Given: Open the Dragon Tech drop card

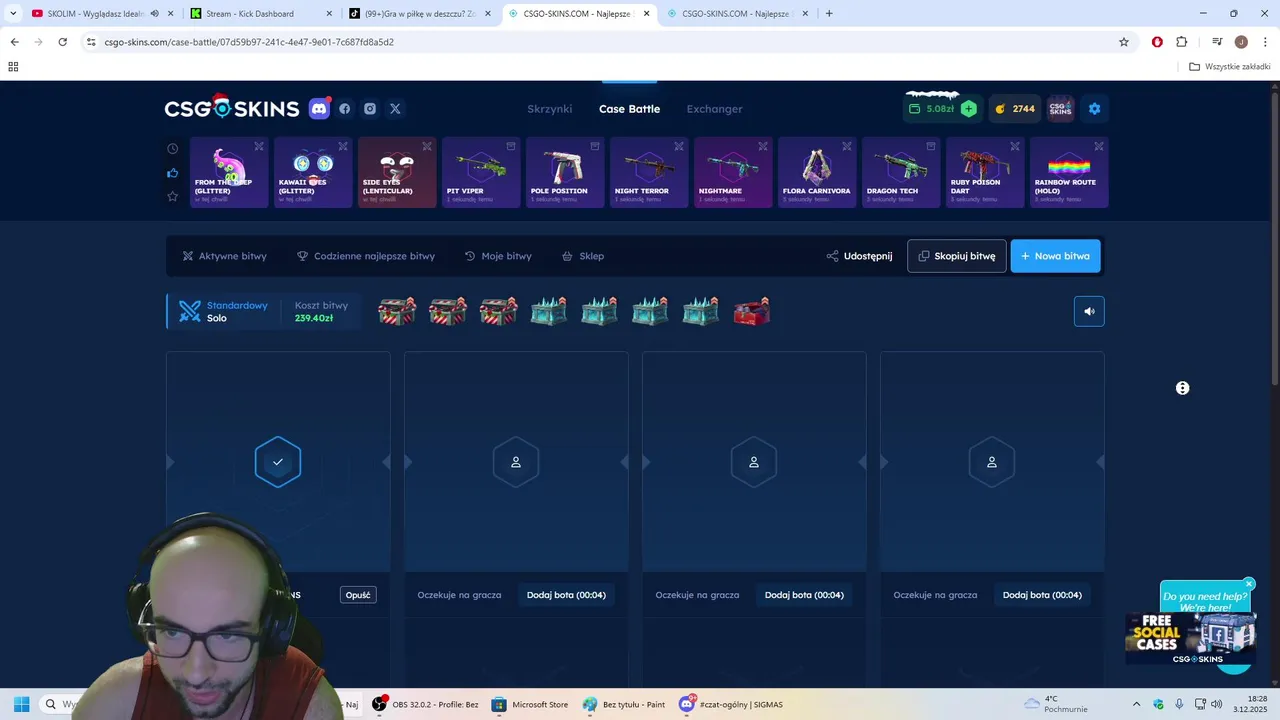Looking at the screenshot, I should coord(901,172).
